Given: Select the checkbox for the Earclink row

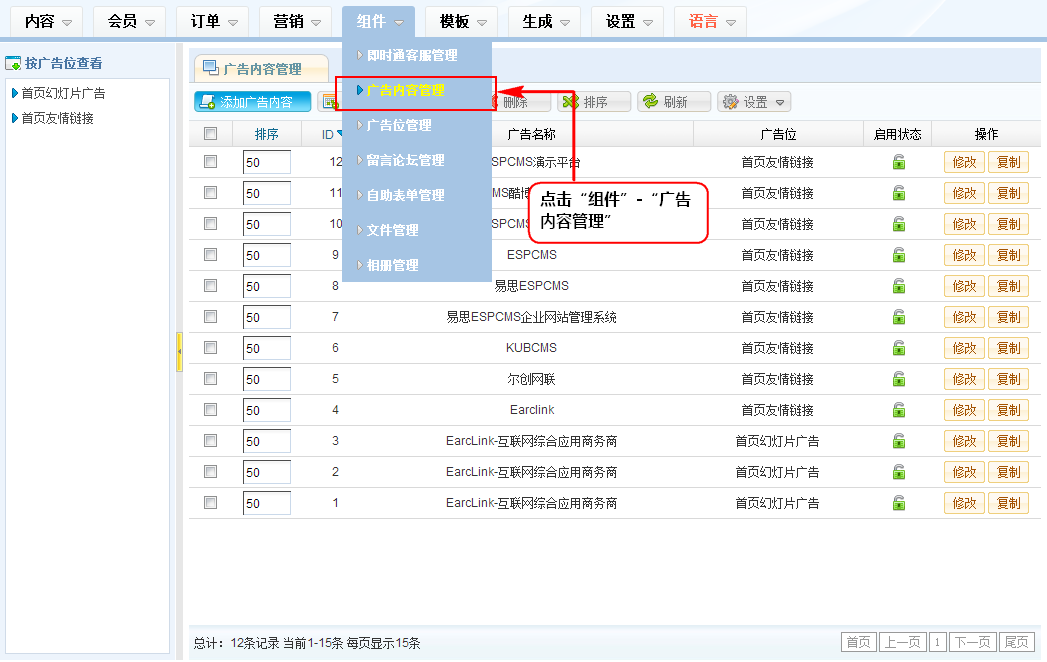Looking at the screenshot, I should (210, 410).
